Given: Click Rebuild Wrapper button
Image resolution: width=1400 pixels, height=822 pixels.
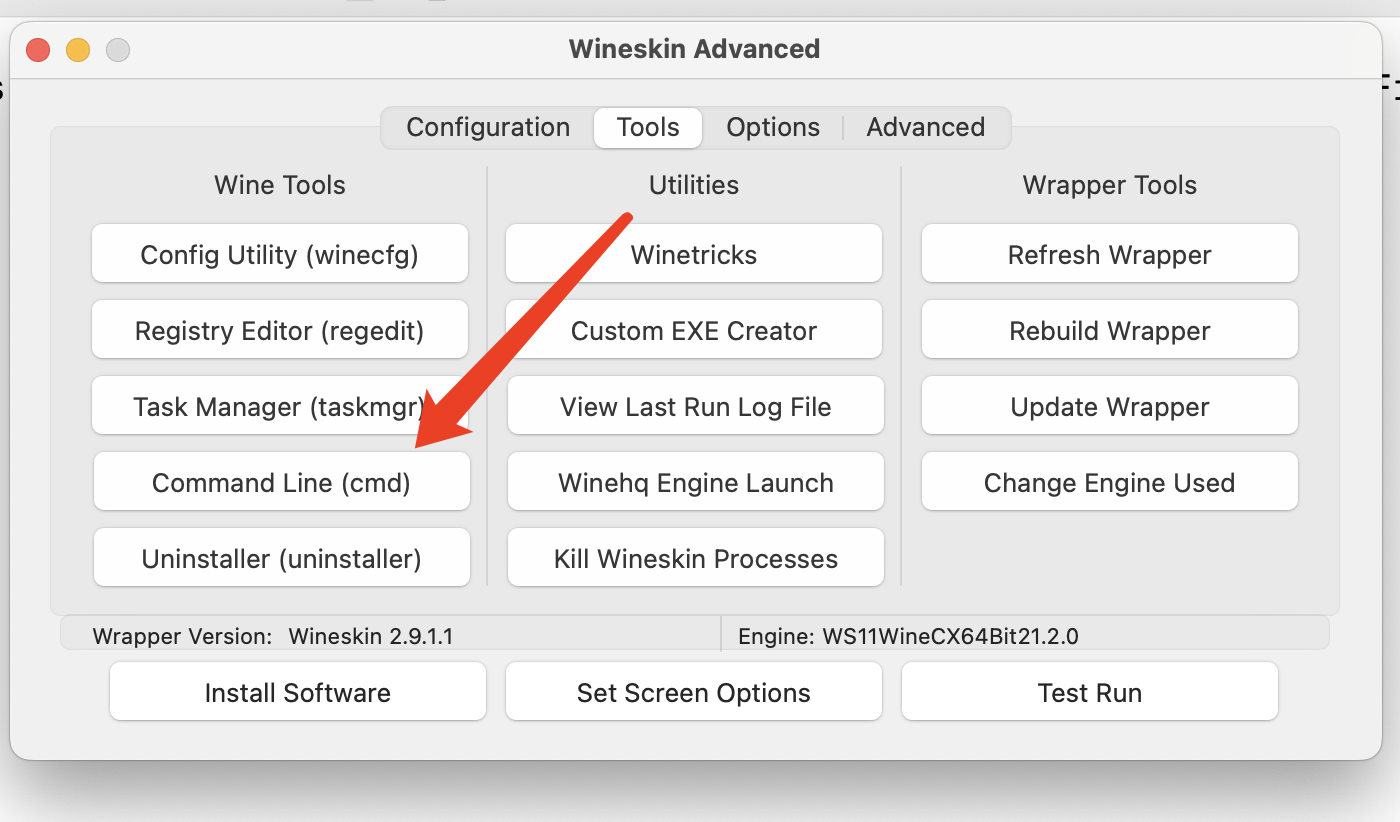Looking at the screenshot, I should (x=1110, y=330).
